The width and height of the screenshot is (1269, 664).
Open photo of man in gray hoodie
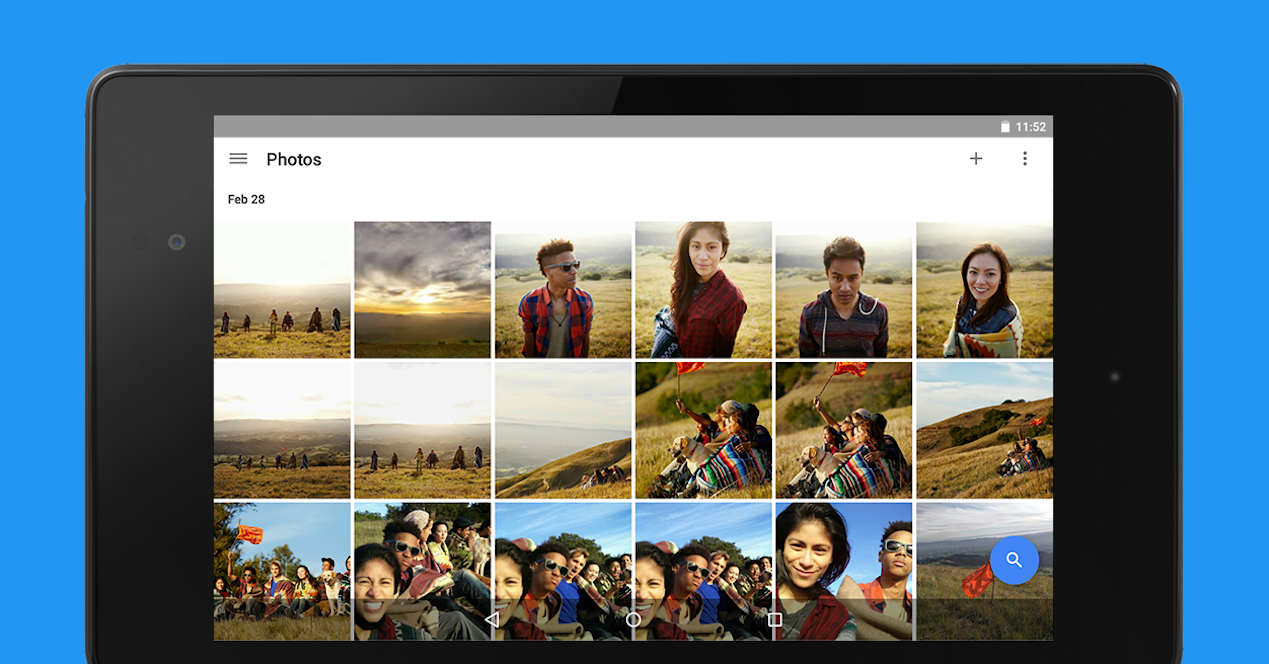point(843,289)
